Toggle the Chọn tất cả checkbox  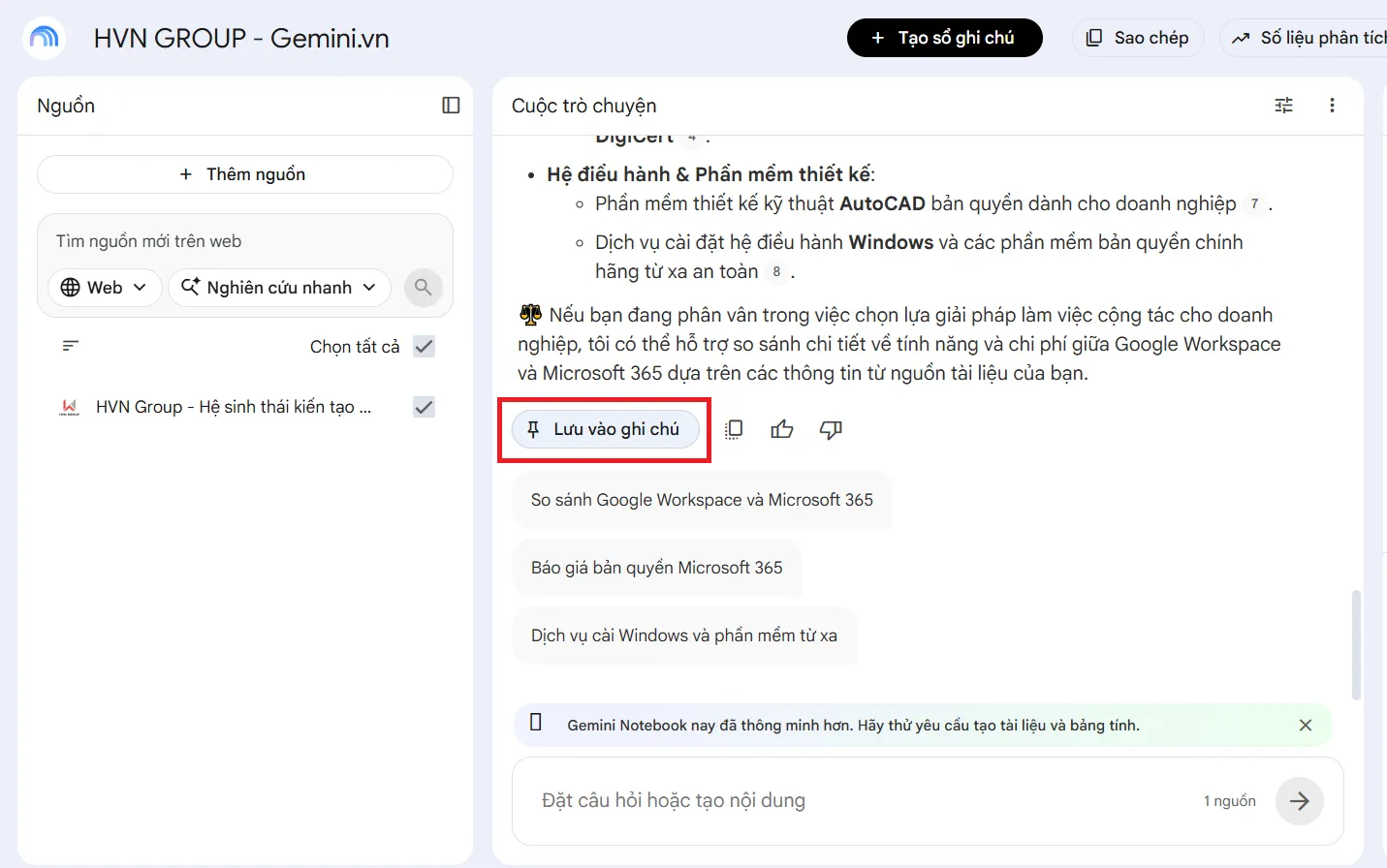point(424,347)
